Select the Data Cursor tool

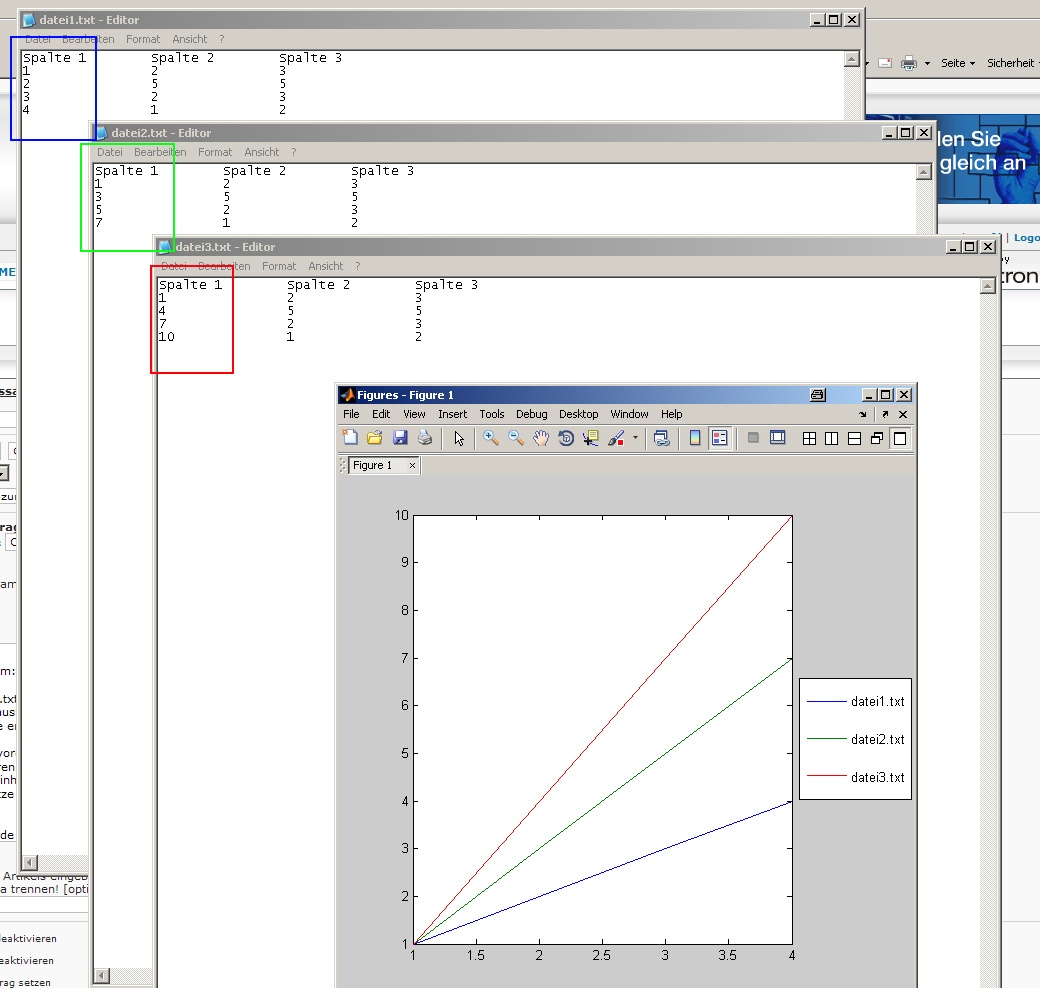point(591,438)
